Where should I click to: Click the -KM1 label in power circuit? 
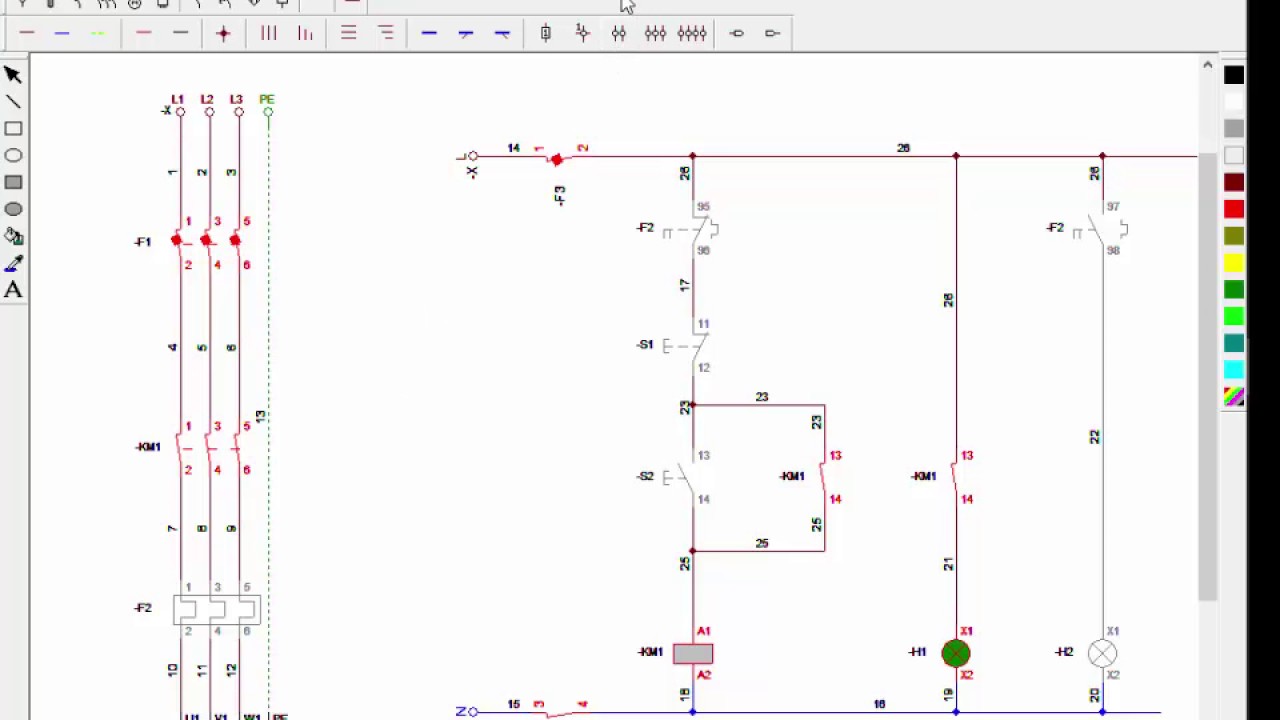pos(148,447)
